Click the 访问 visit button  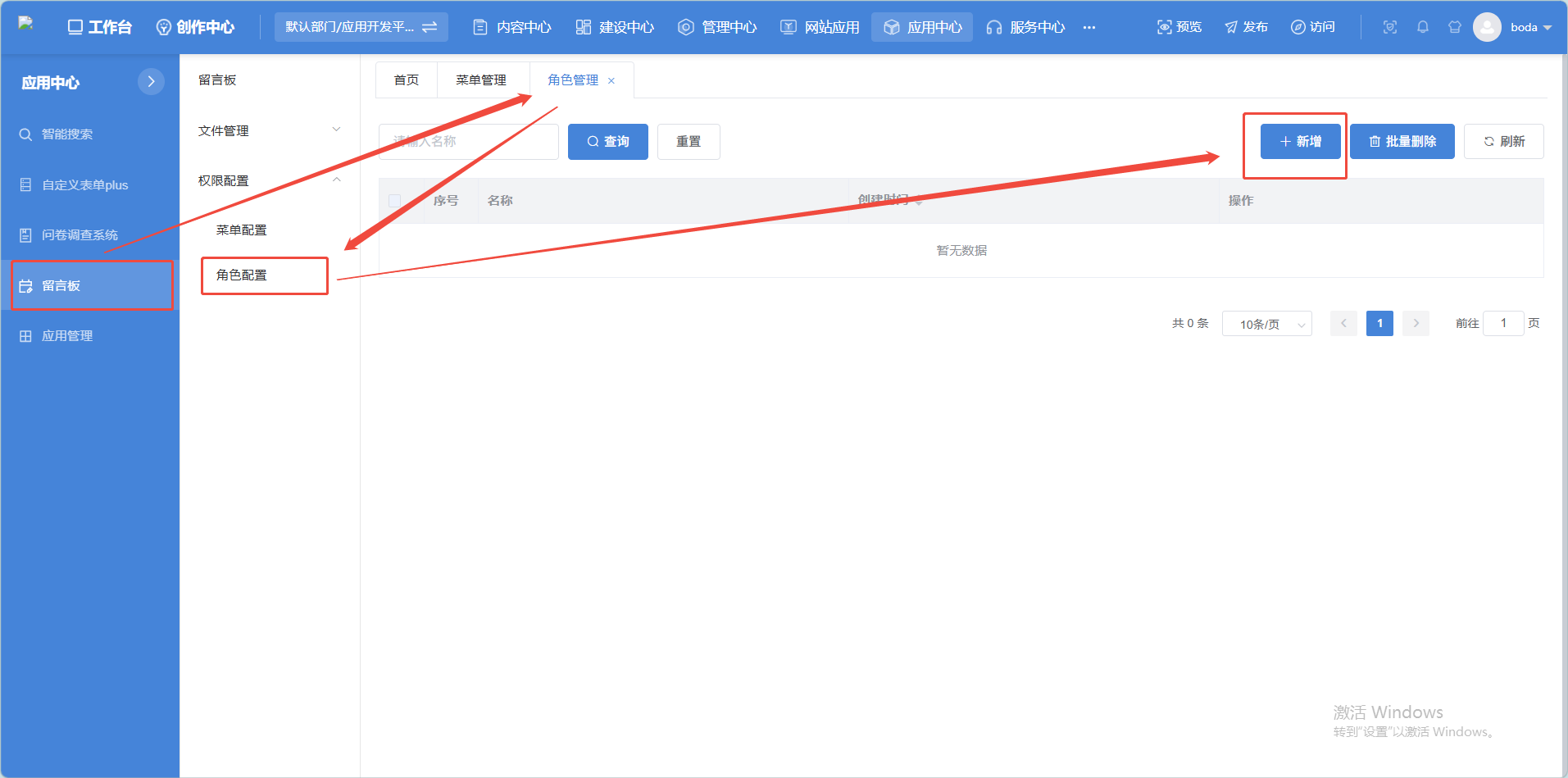[1312, 27]
